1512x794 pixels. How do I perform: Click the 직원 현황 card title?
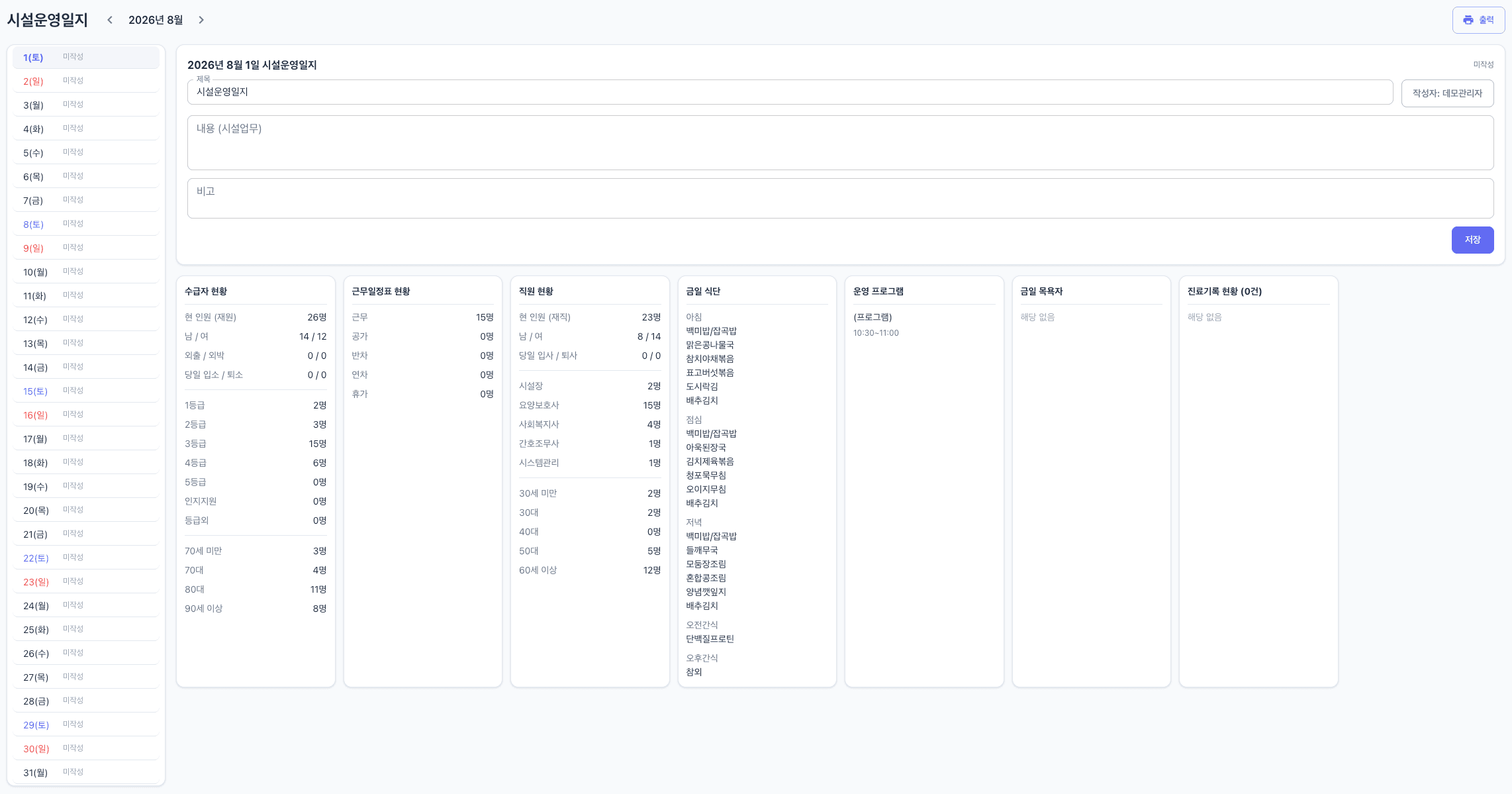point(536,291)
